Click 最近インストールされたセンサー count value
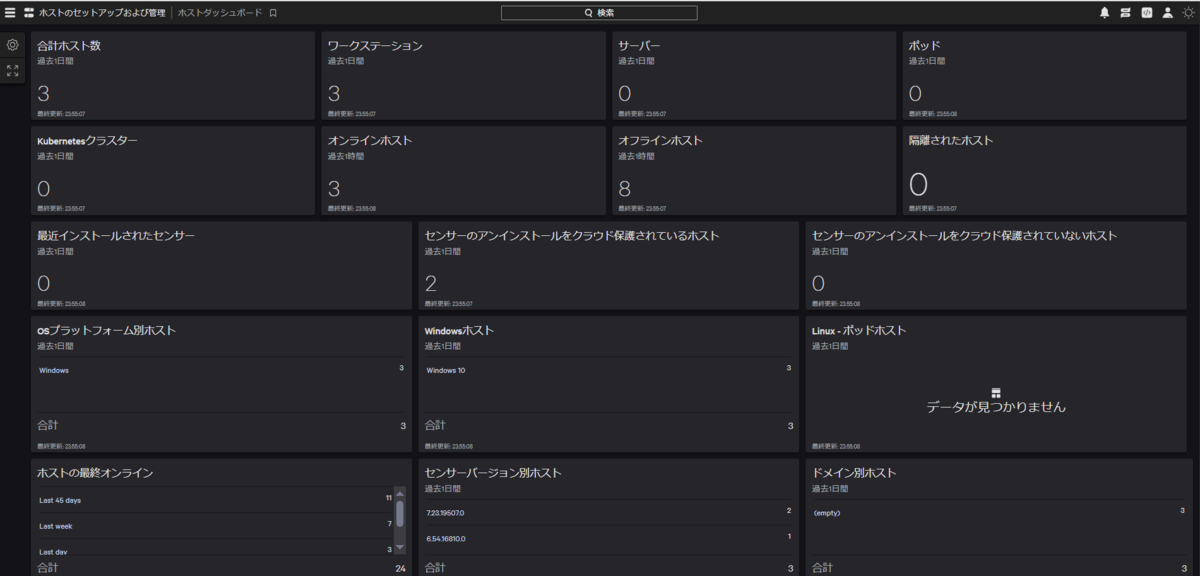The width and height of the screenshot is (1200, 576). [x=43, y=284]
